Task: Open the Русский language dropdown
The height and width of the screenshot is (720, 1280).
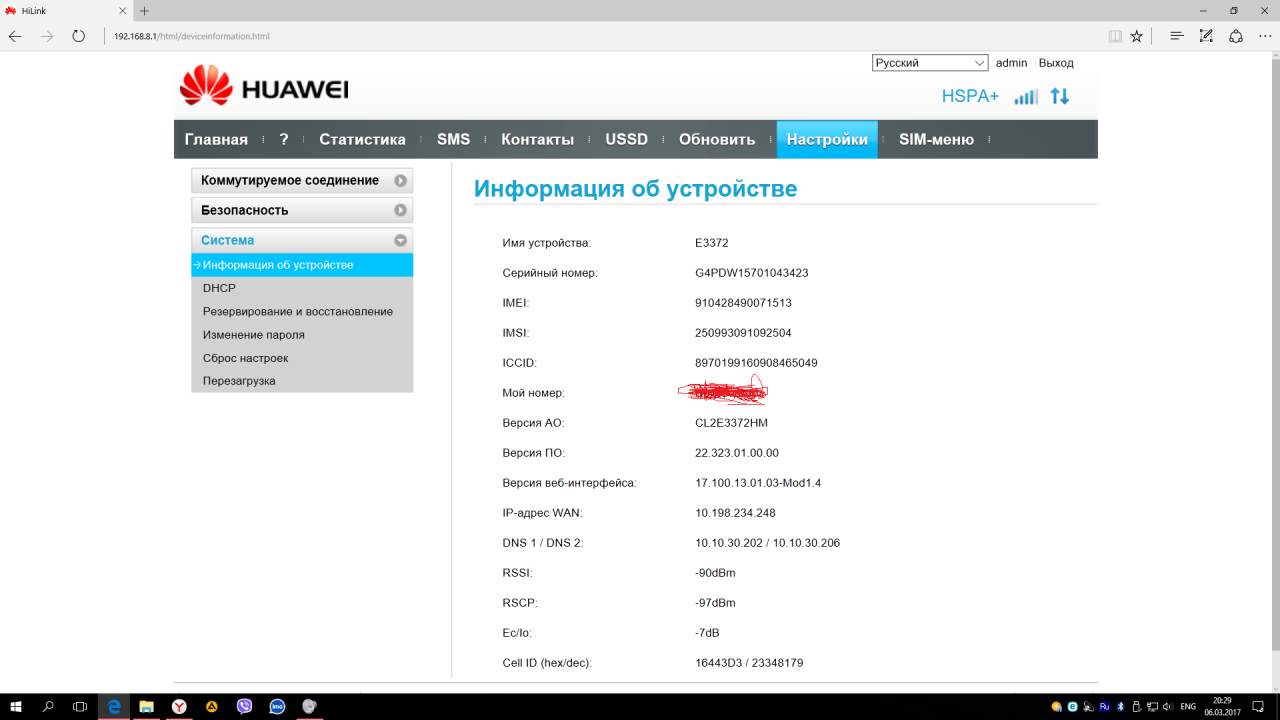Action: coord(930,63)
